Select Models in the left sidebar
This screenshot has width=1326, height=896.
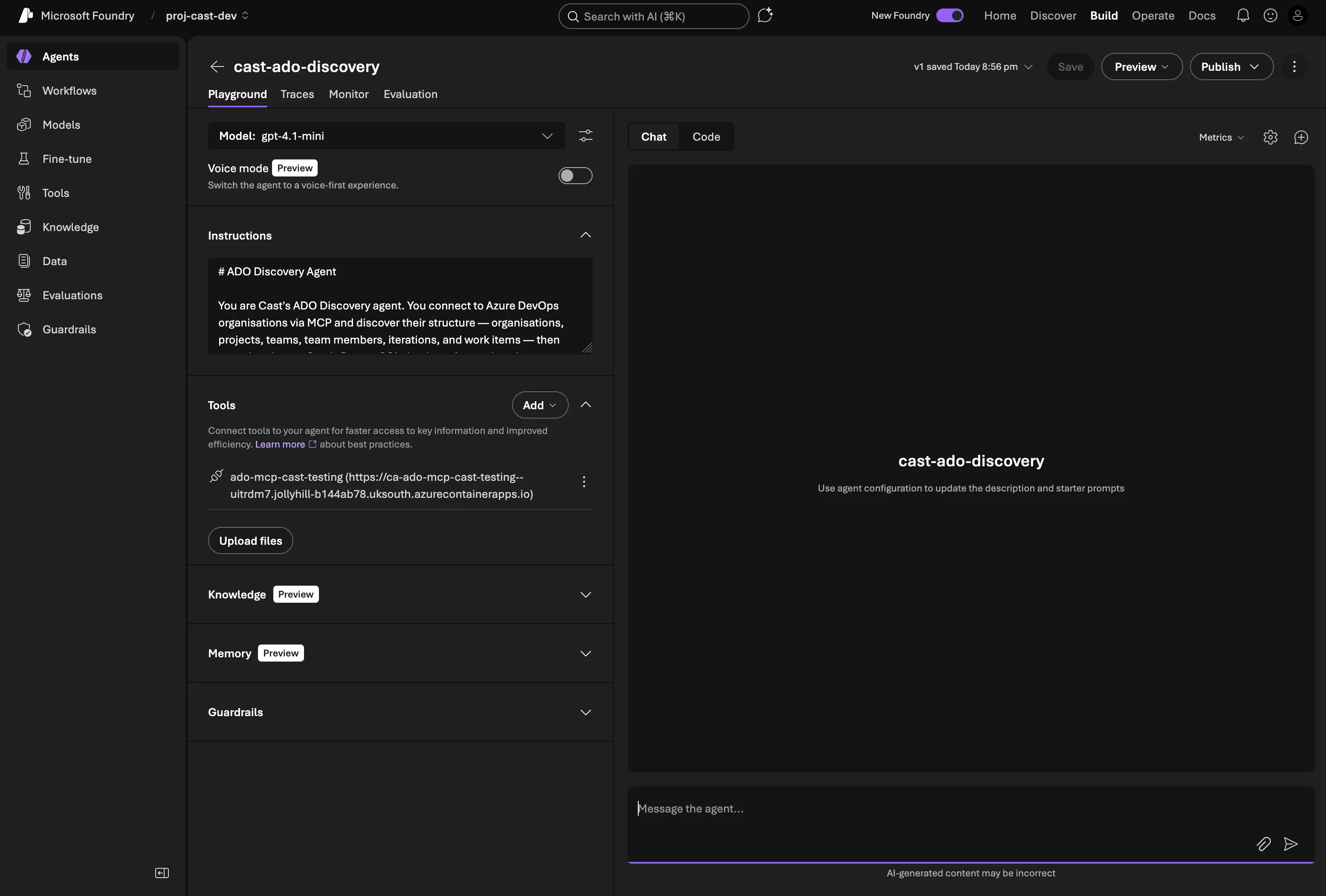point(63,125)
